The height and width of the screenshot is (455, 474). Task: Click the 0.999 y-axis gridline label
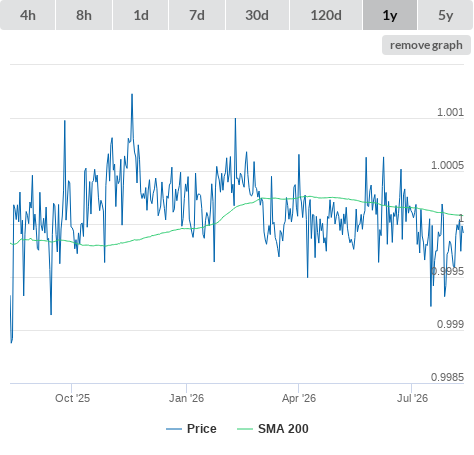[x=450, y=324]
